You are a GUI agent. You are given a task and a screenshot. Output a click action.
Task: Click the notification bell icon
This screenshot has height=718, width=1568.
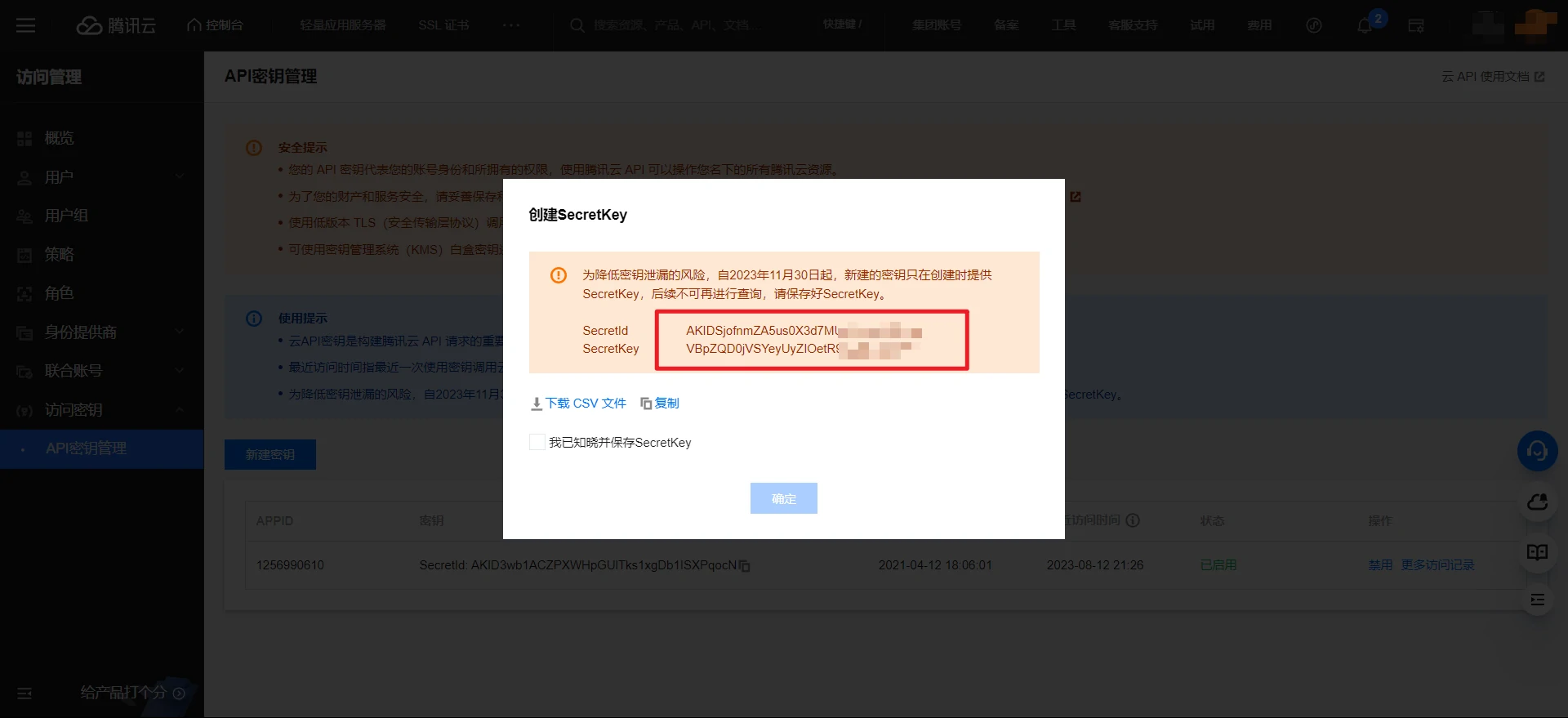point(1365,25)
